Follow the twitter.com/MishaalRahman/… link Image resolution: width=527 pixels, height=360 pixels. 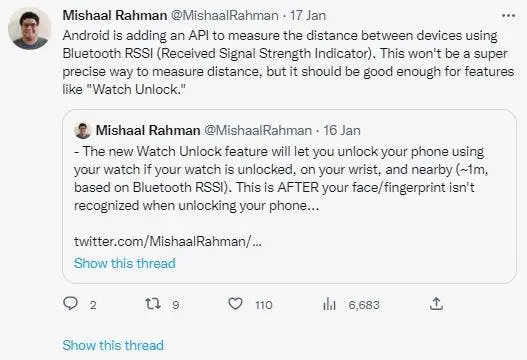pyautogui.click(x=168, y=241)
